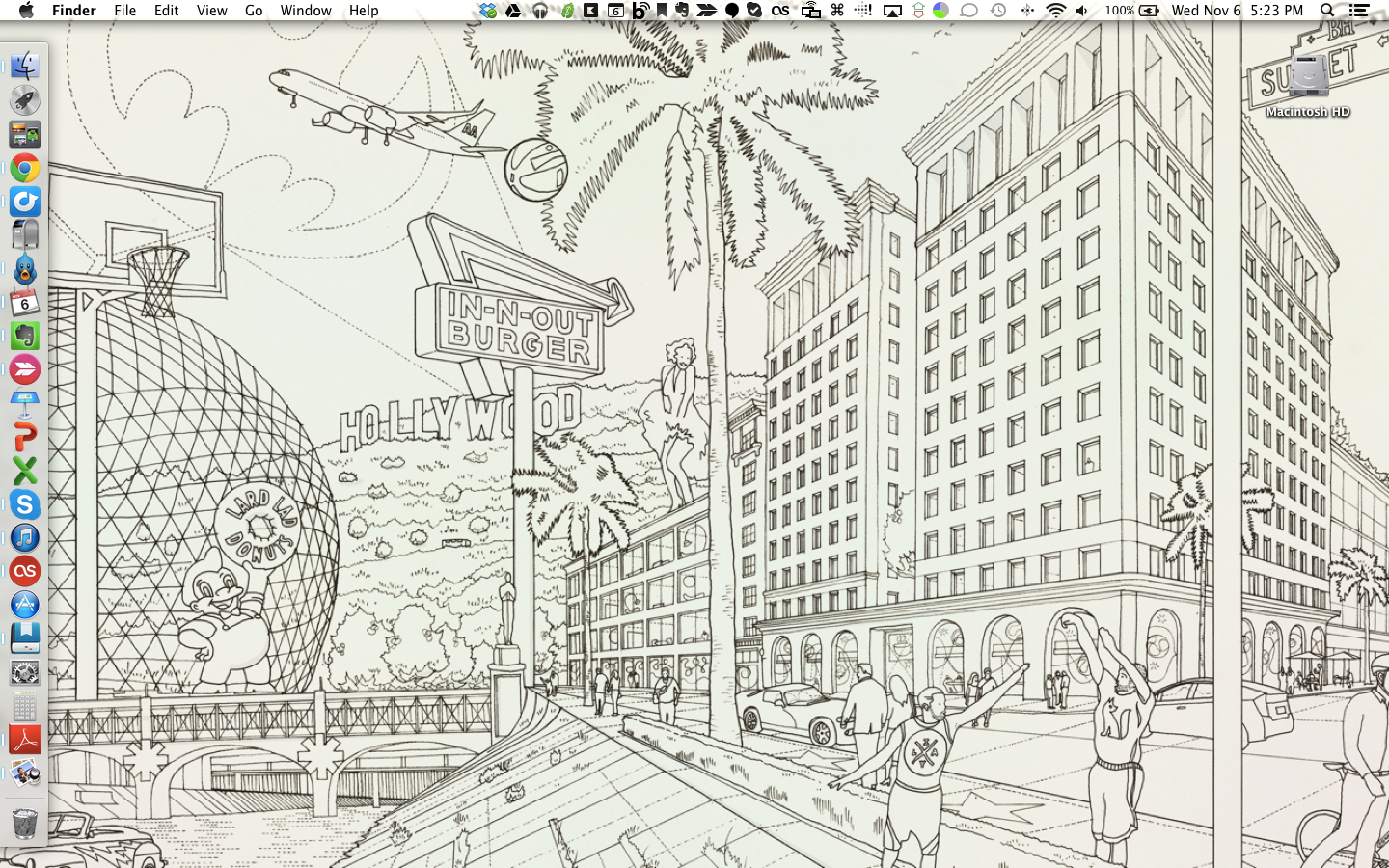
Task: Open the Edit menu
Action: coord(167,11)
